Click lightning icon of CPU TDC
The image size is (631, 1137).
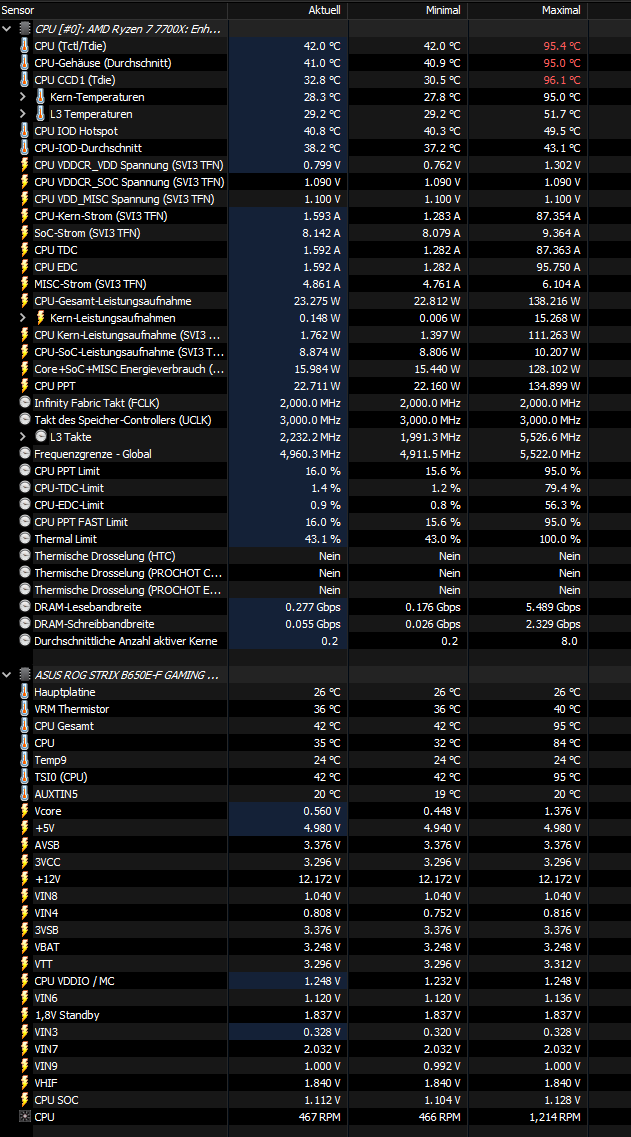tap(25, 249)
